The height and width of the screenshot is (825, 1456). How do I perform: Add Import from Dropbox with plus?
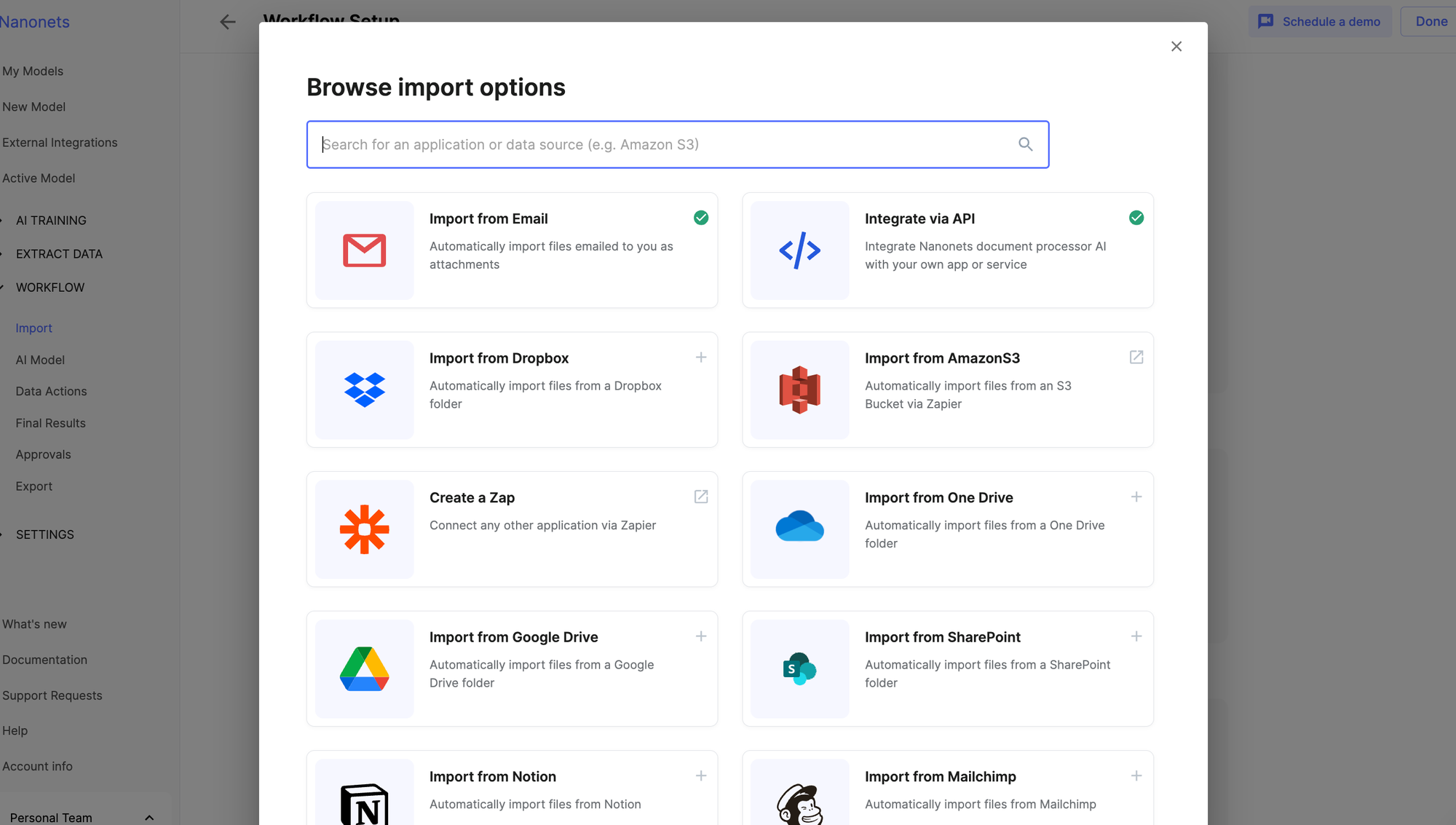[700, 358]
